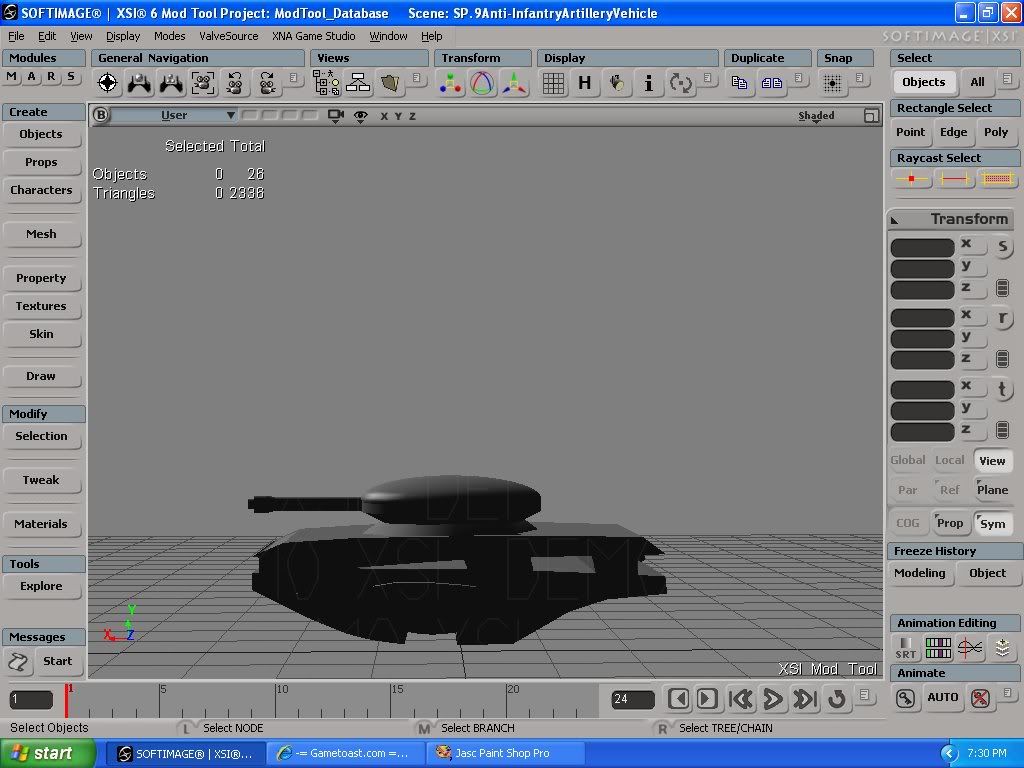This screenshot has height=768, width=1024.
Task: Toggle Local transform mode
Action: (950, 460)
